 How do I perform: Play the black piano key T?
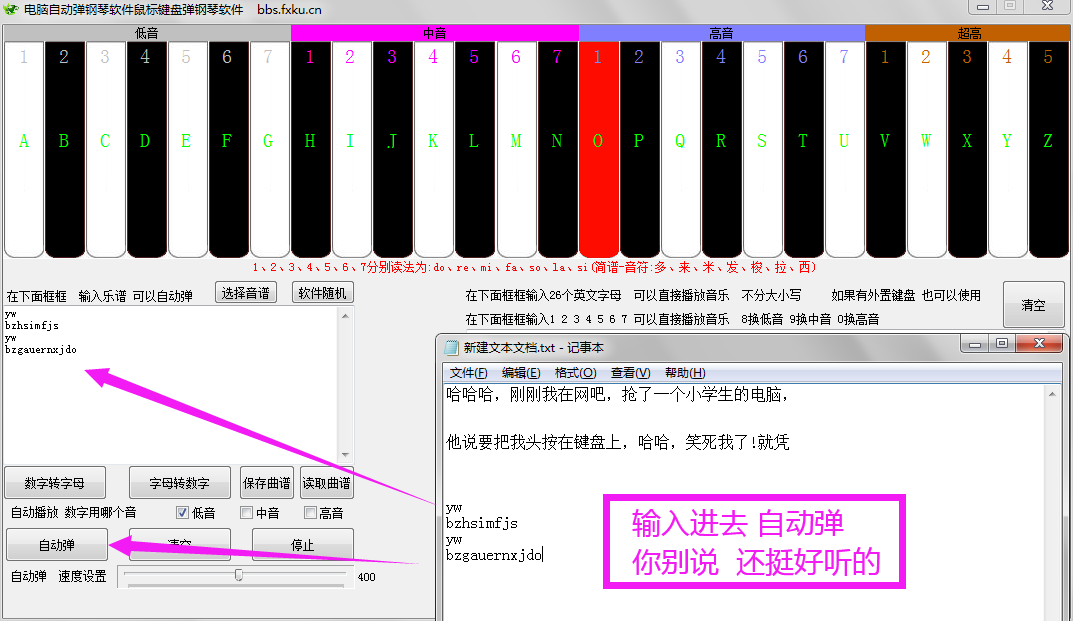803,149
